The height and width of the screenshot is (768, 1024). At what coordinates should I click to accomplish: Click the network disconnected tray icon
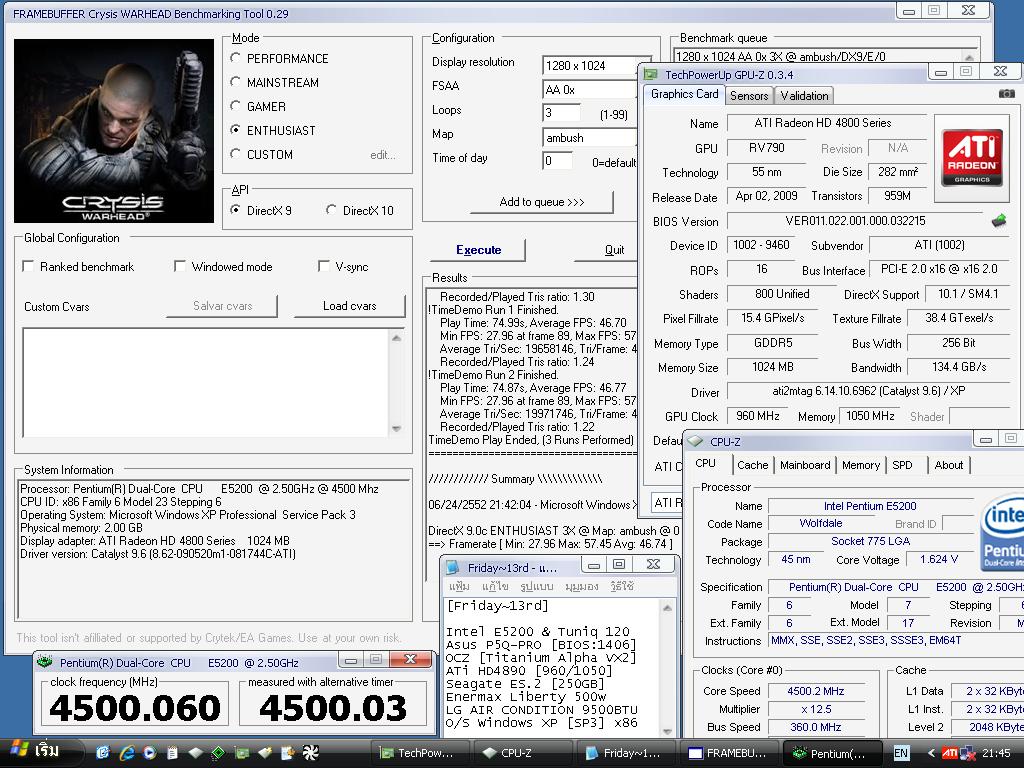[x=967, y=753]
